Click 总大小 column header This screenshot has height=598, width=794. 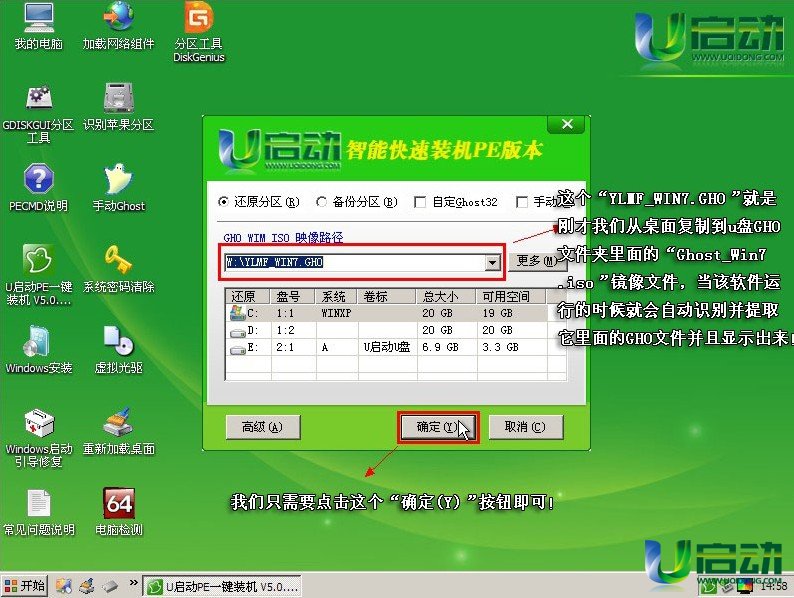446,296
